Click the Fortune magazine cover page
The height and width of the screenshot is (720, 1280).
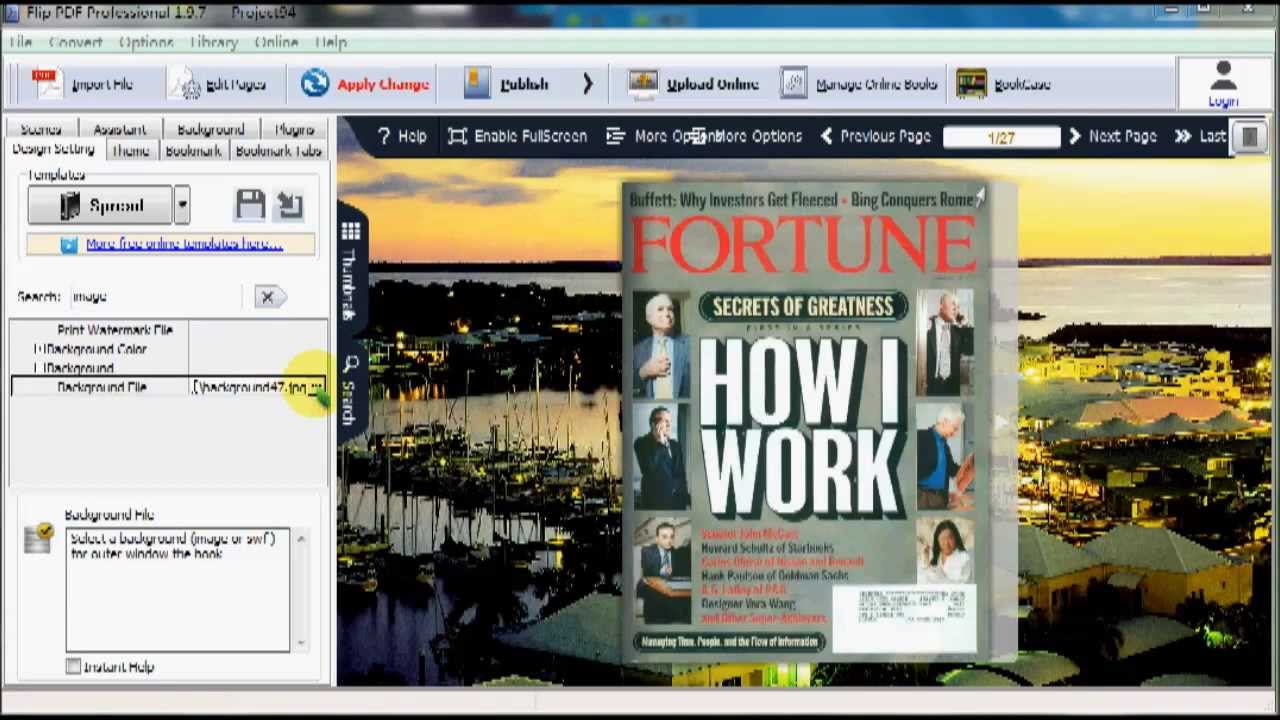(x=804, y=420)
